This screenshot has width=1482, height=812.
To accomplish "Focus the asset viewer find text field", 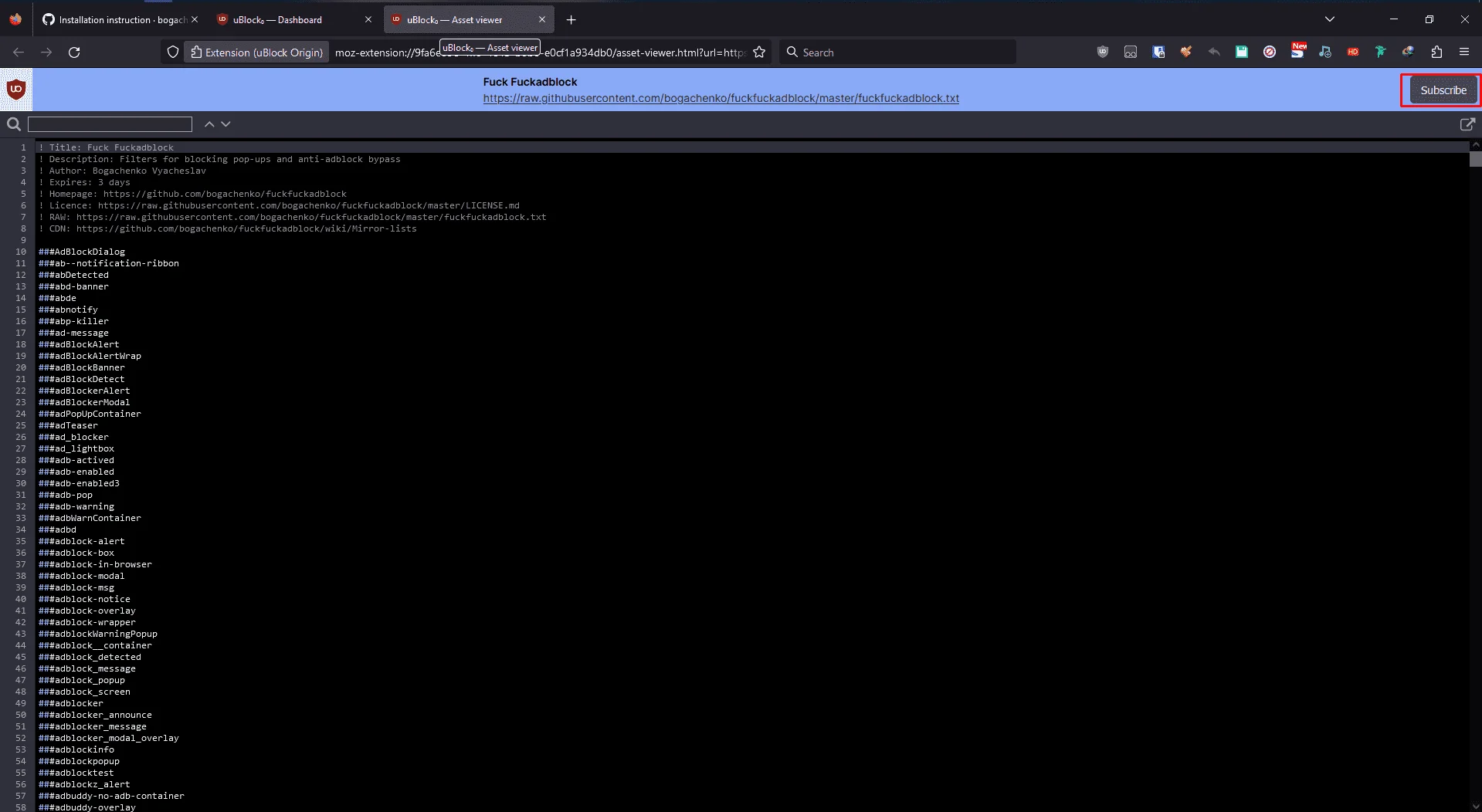I will click(110, 124).
